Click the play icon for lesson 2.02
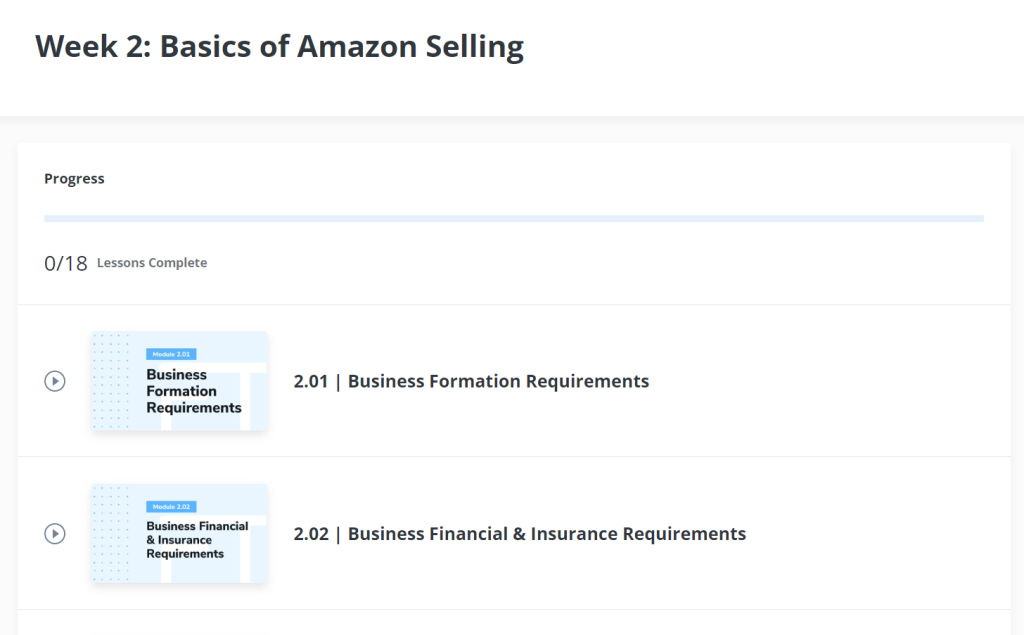 tap(55, 534)
